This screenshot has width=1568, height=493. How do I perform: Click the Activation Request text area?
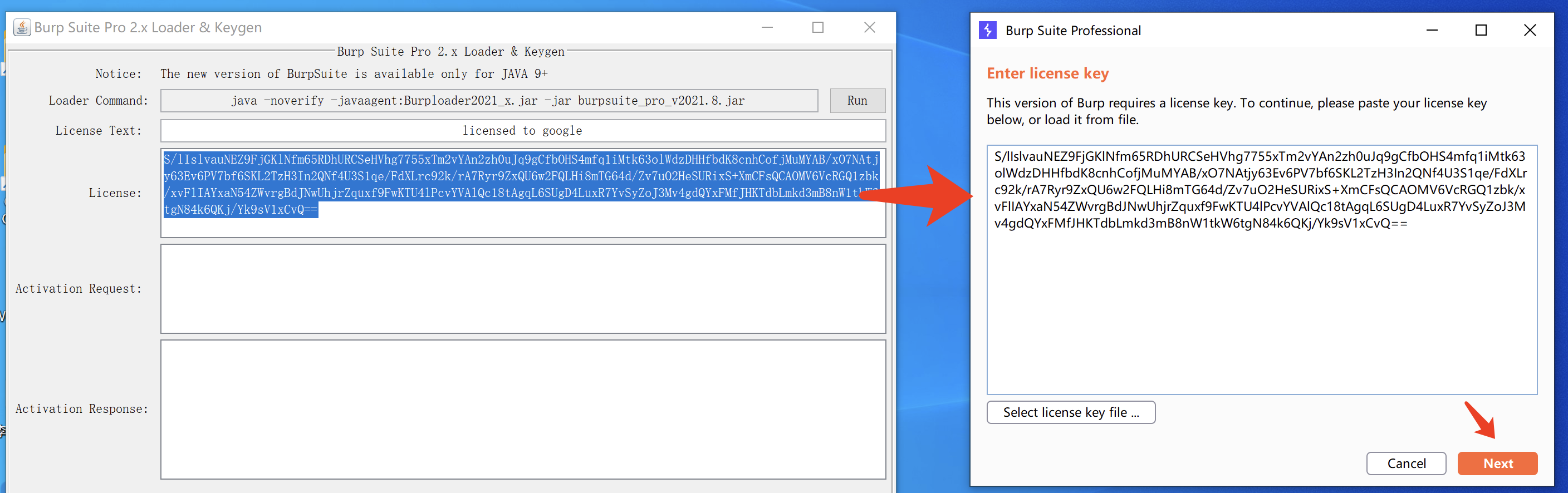[x=523, y=288]
